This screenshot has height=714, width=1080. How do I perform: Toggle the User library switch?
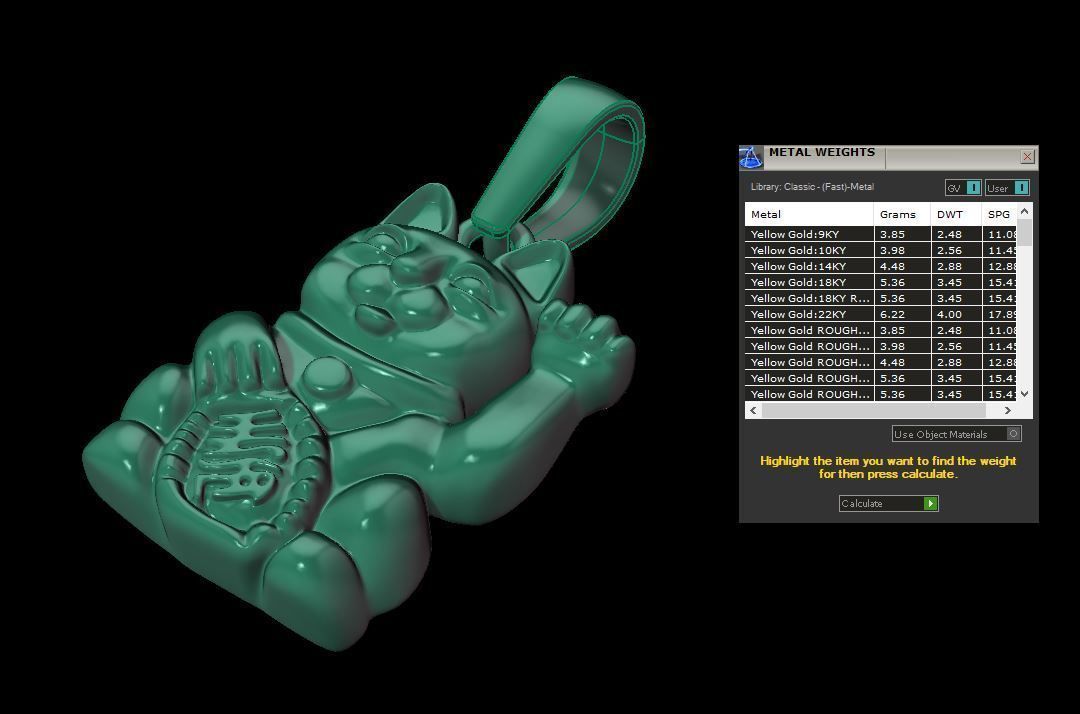1007,187
